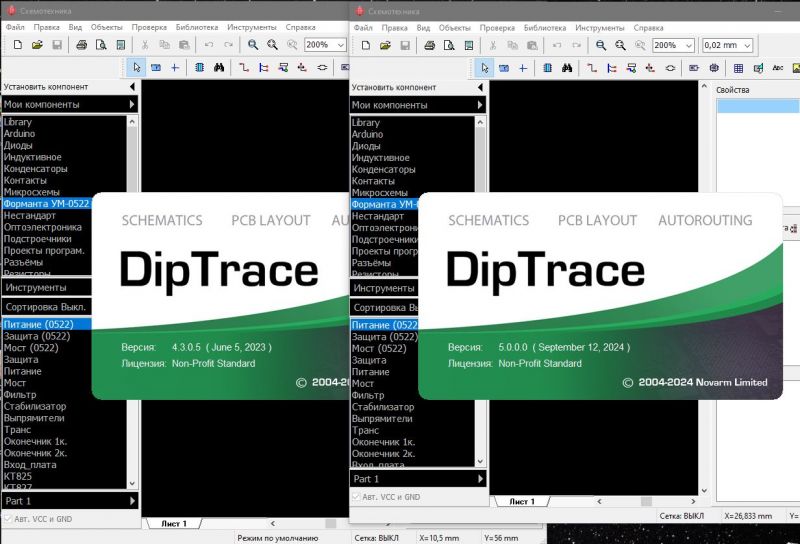The width and height of the screenshot is (800, 544).
Task: Expand Мои компоненты arrow in DipTrace 5.0 window
Action: tap(480, 105)
